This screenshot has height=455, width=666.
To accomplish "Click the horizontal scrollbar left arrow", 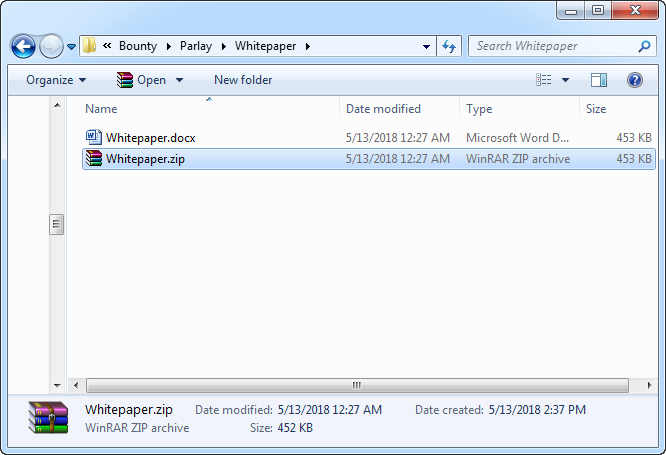I will [x=76, y=385].
